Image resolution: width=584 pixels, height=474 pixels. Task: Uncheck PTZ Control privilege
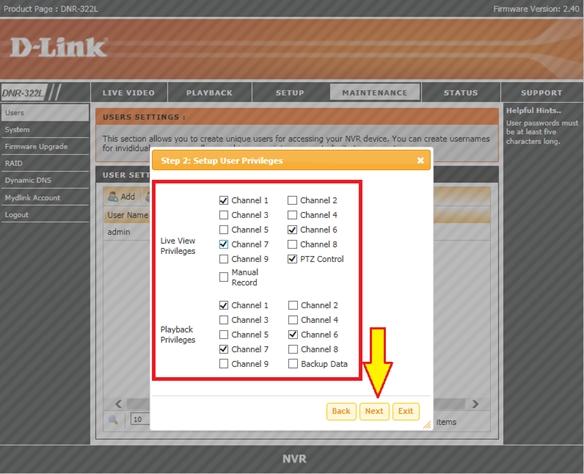pyautogui.click(x=292, y=259)
